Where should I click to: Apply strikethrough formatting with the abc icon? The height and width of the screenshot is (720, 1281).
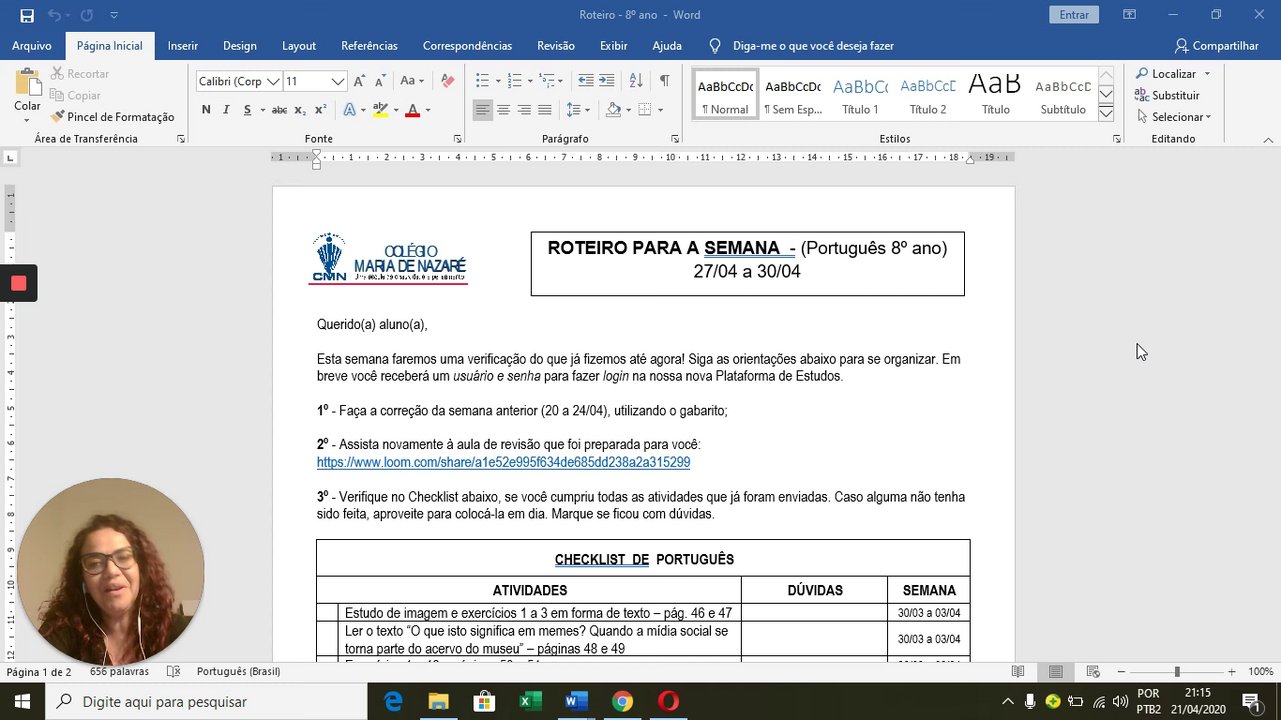pyautogui.click(x=280, y=110)
